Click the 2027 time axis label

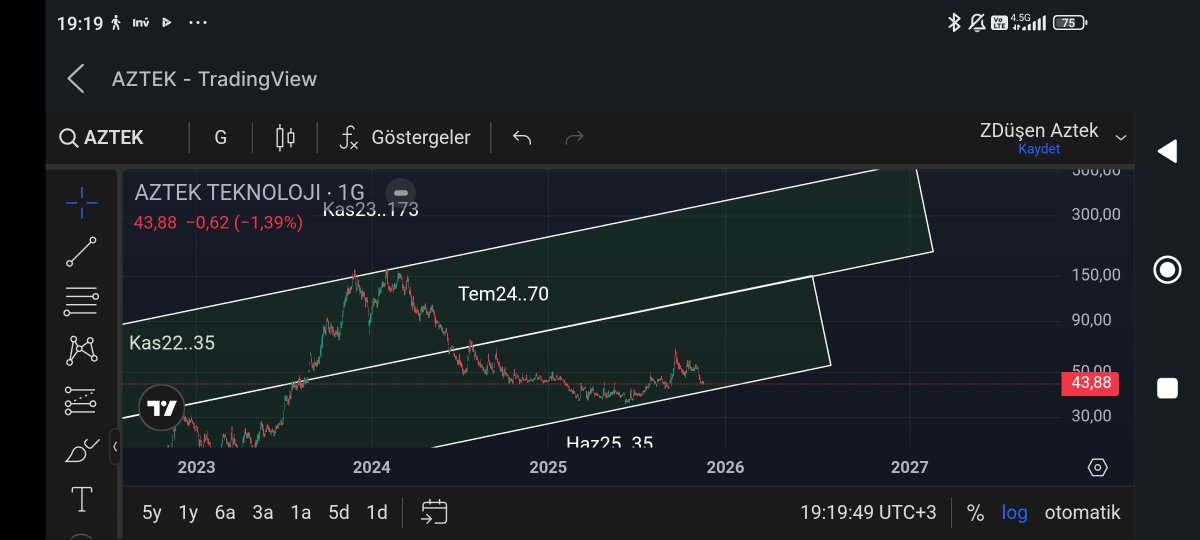coord(910,467)
